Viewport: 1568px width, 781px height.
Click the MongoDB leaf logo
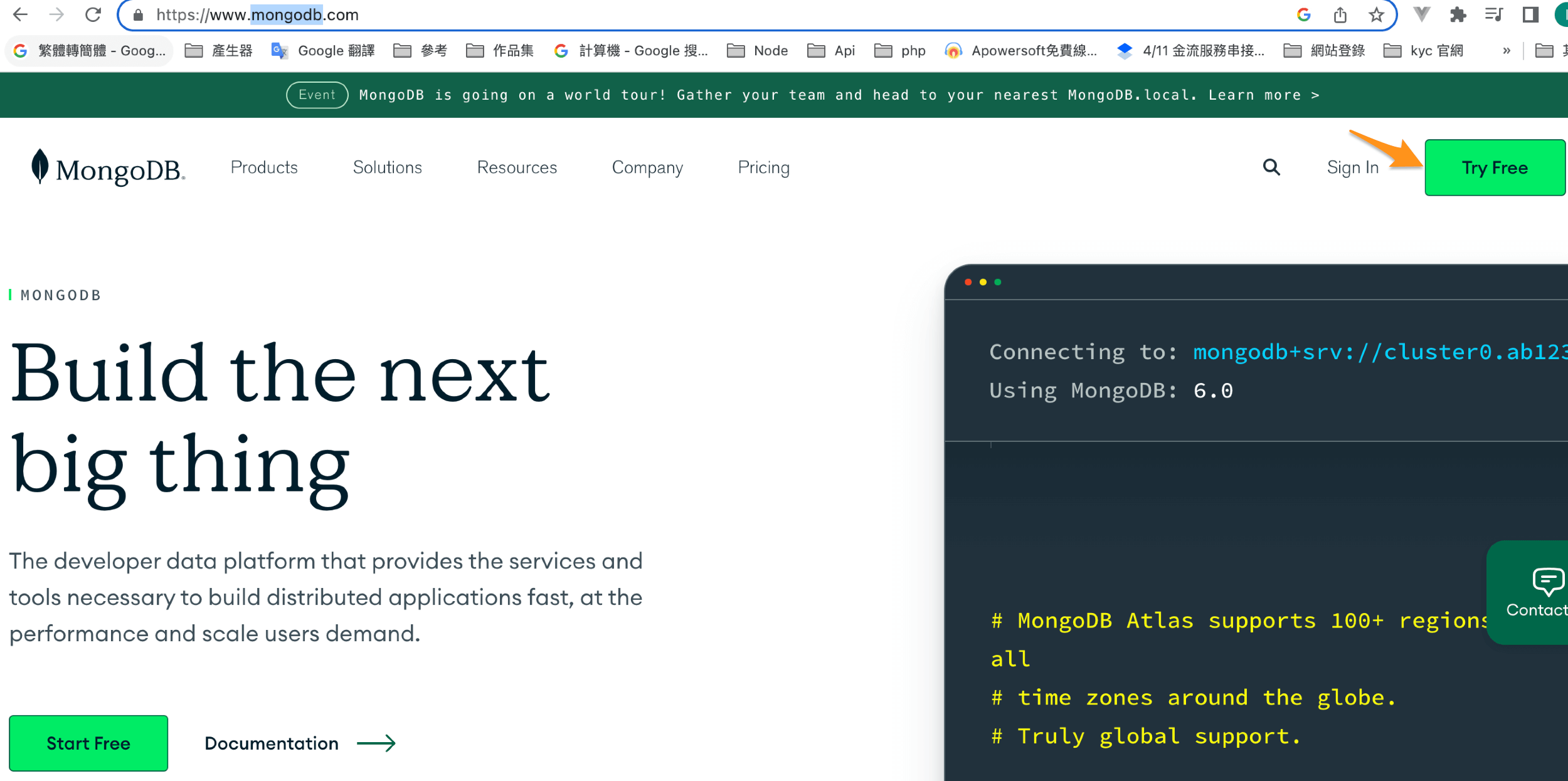click(x=40, y=167)
